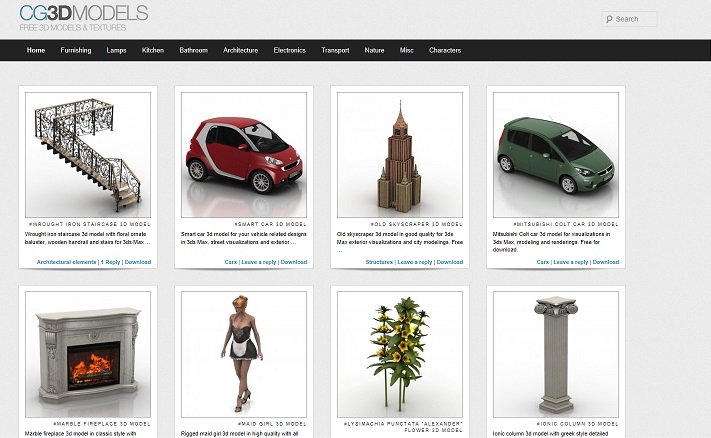Leave a reply on Smart car post
The height and width of the screenshot is (438, 711).
click(x=259, y=262)
